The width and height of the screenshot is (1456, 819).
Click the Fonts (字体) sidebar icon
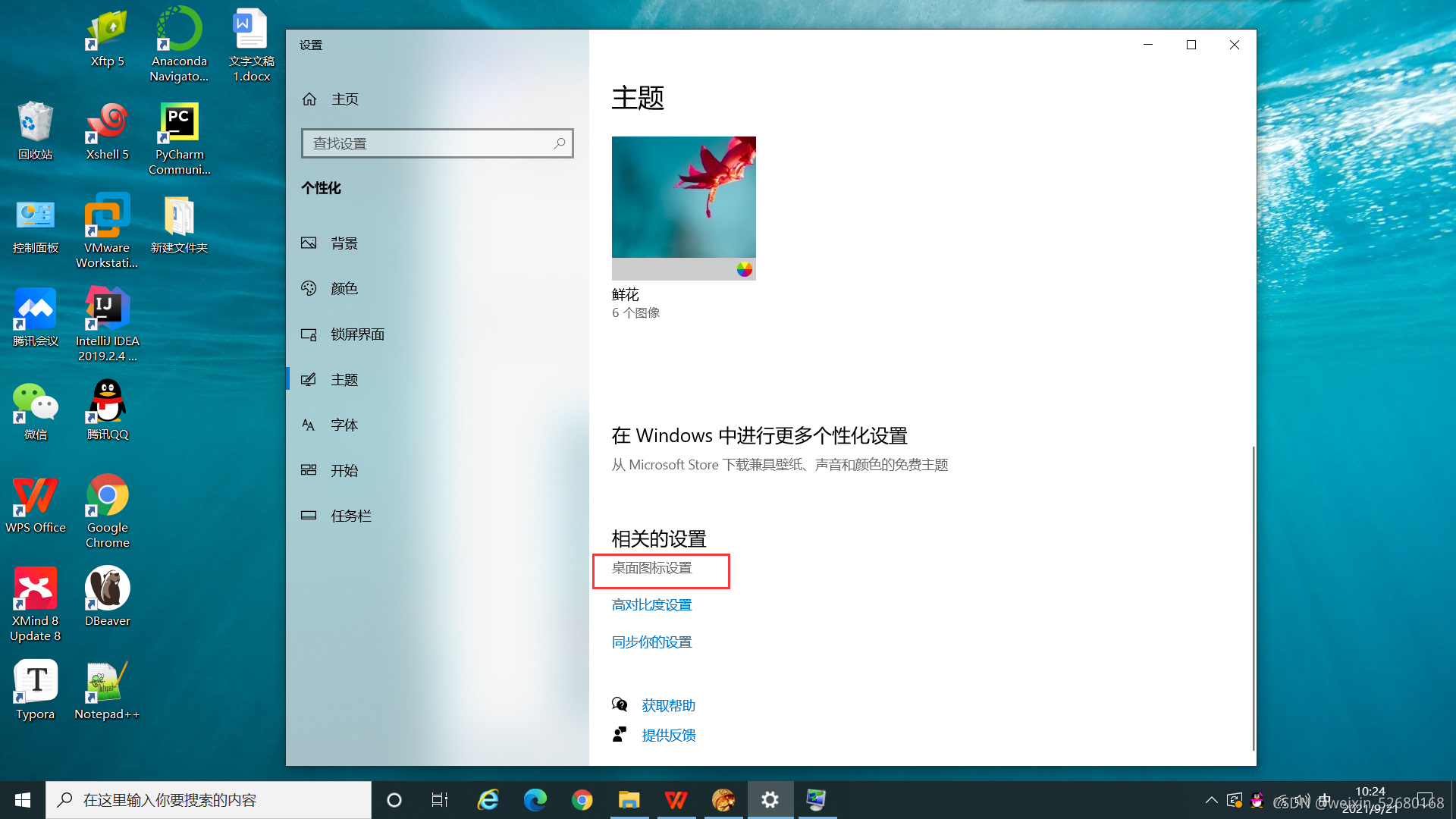(309, 425)
